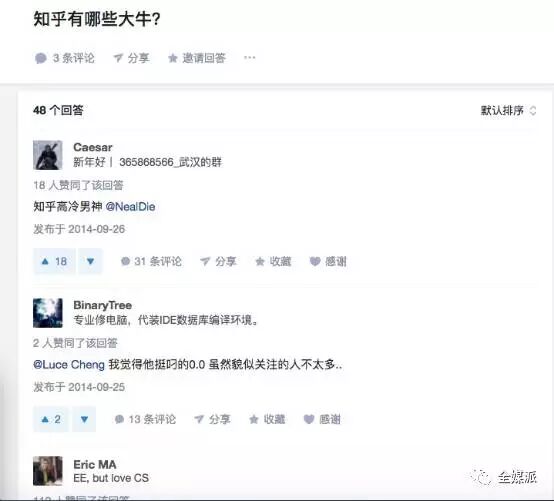Screen dimensions: 554x501
Task: Downvote BinaryTree's answer
Action: pyautogui.click(x=84, y=419)
